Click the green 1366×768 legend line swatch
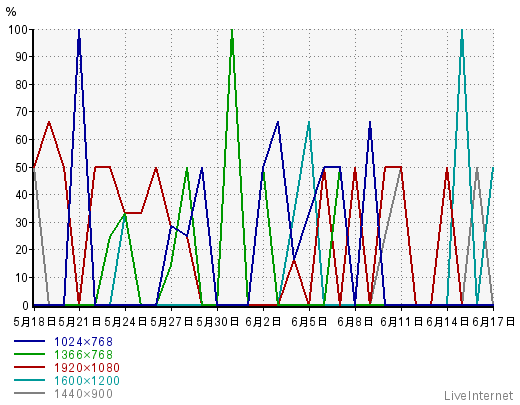The image size is (520, 405). [29, 354]
